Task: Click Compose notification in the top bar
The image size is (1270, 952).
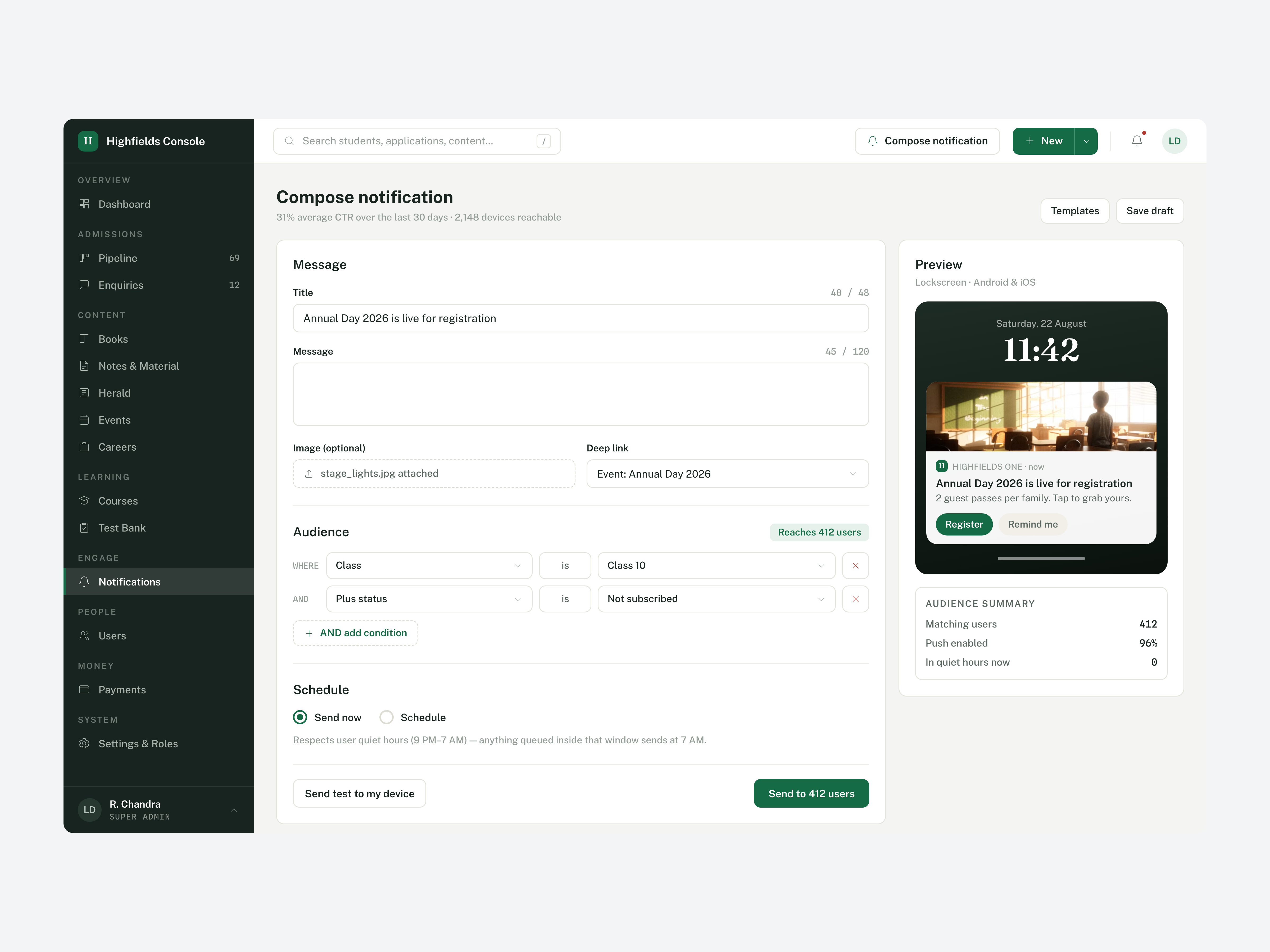Action: coord(927,141)
